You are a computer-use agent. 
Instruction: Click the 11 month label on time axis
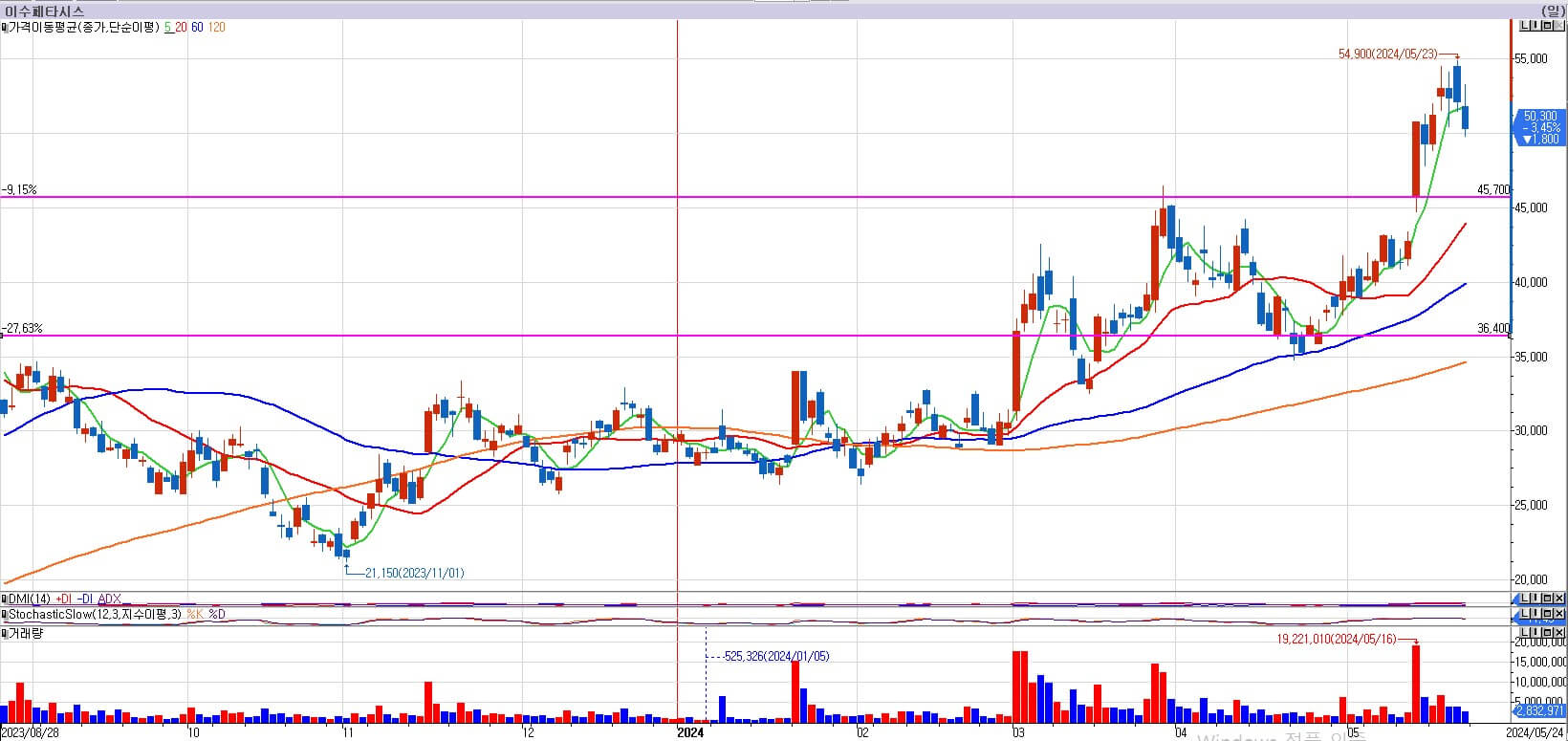348,733
